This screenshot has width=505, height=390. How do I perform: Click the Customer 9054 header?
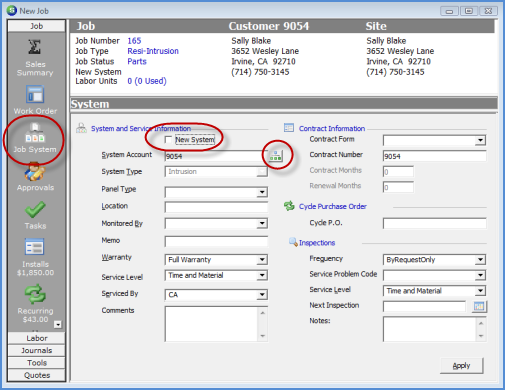point(269,26)
